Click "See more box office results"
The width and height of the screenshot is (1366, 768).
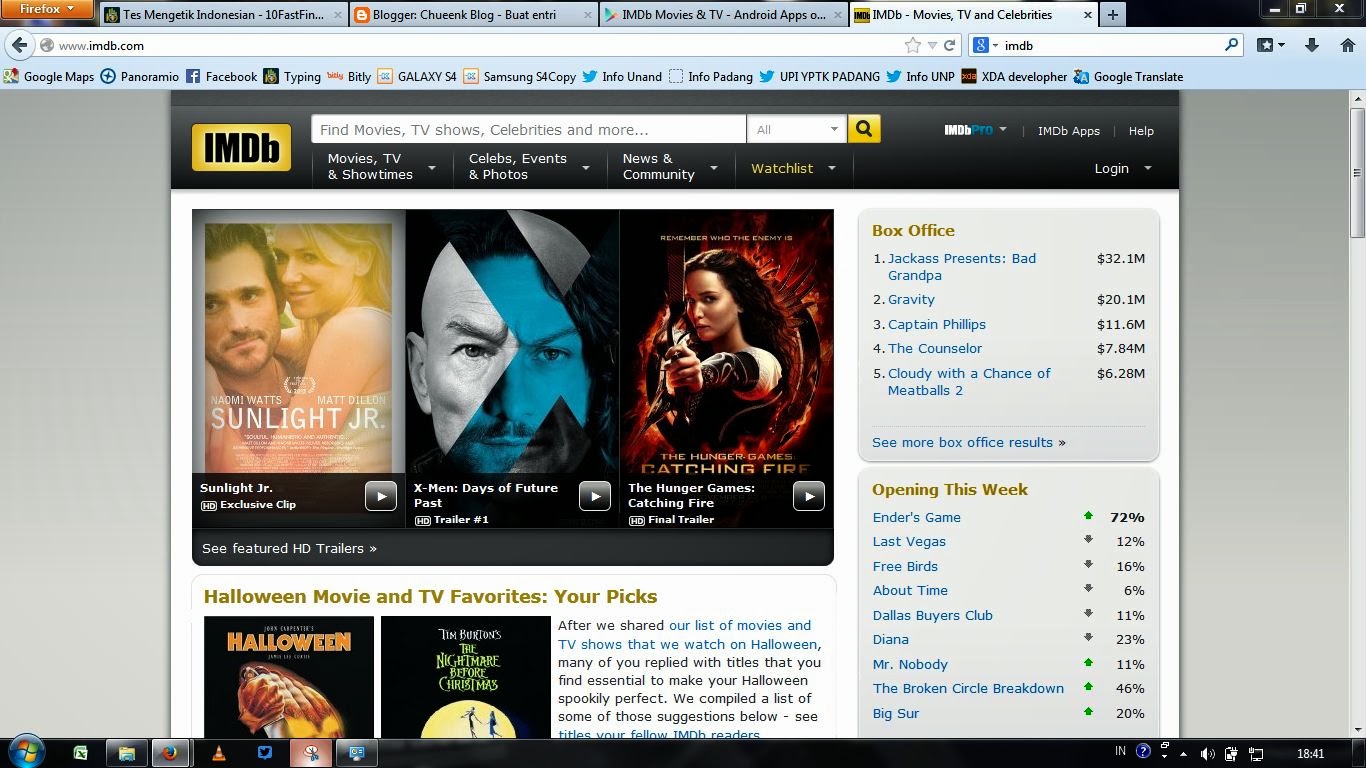962,442
